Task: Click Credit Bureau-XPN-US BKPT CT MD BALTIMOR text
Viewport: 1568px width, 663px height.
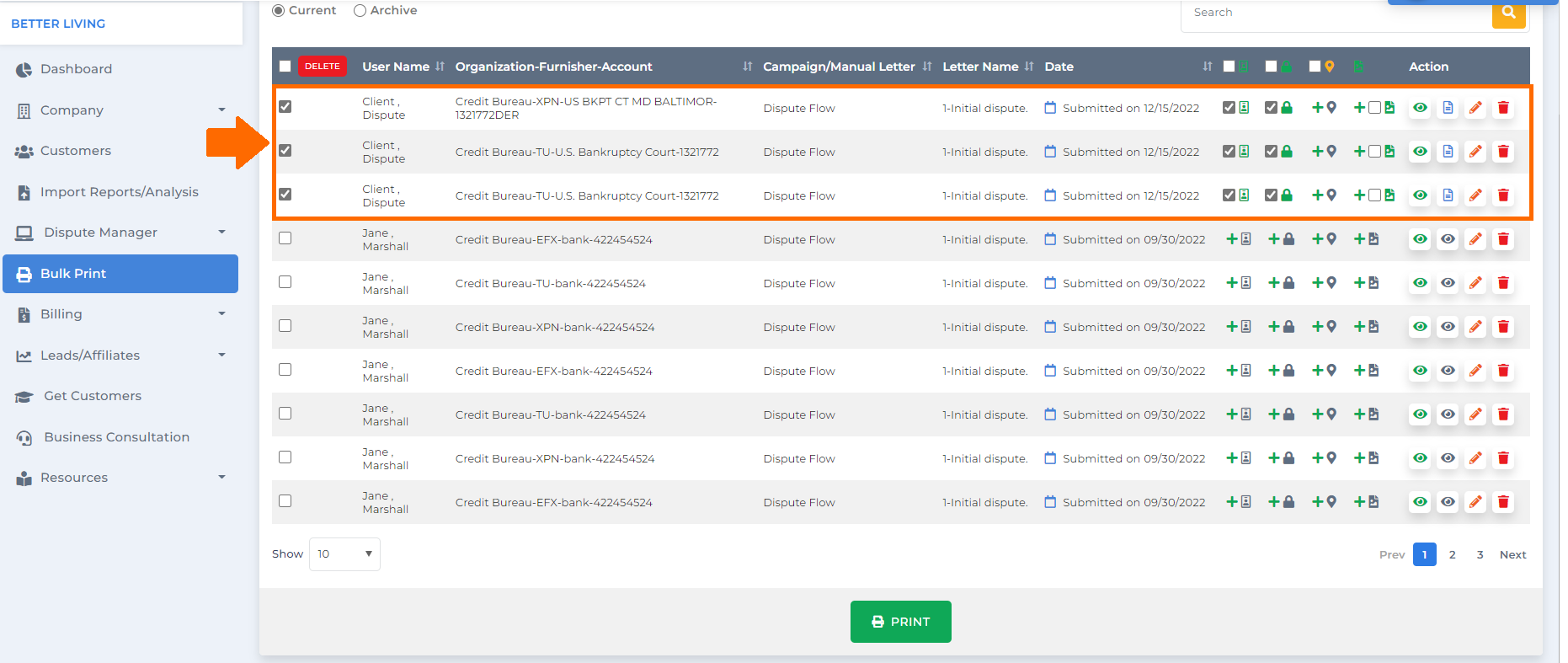Action: pyautogui.click(x=586, y=108)
